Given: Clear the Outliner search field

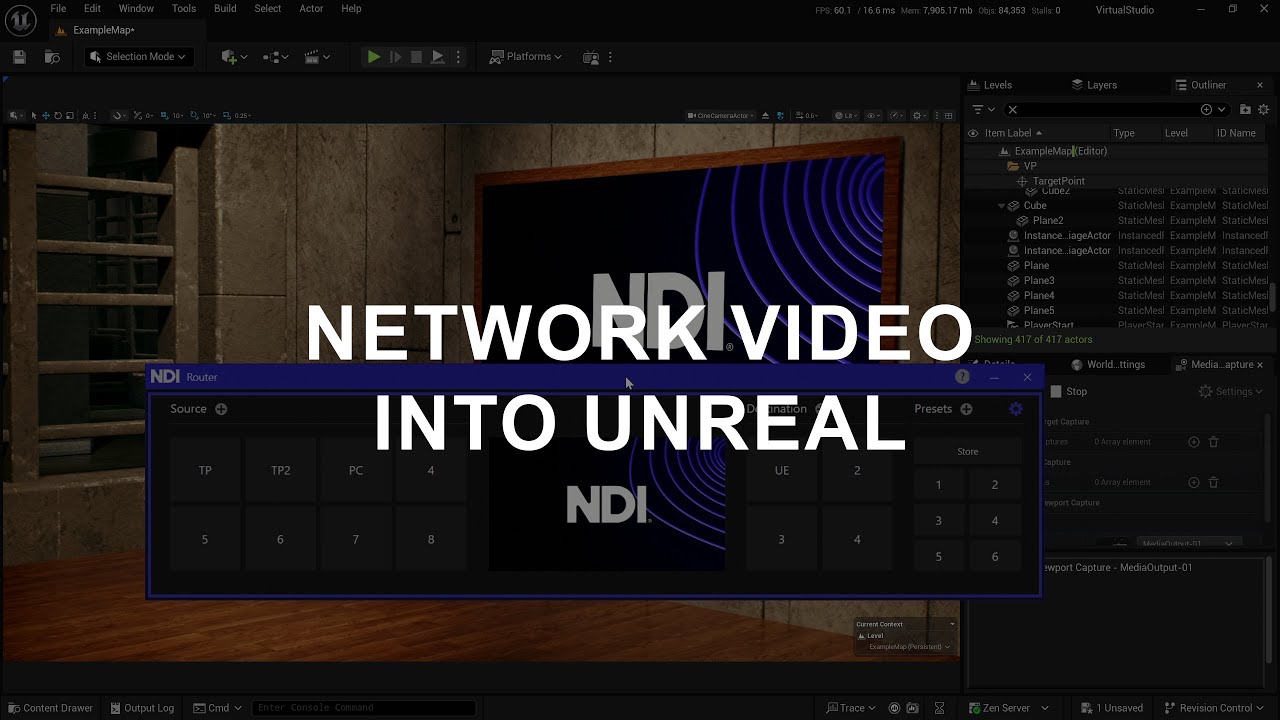Looking at the screenshot, I should (x=1012, y=109).
